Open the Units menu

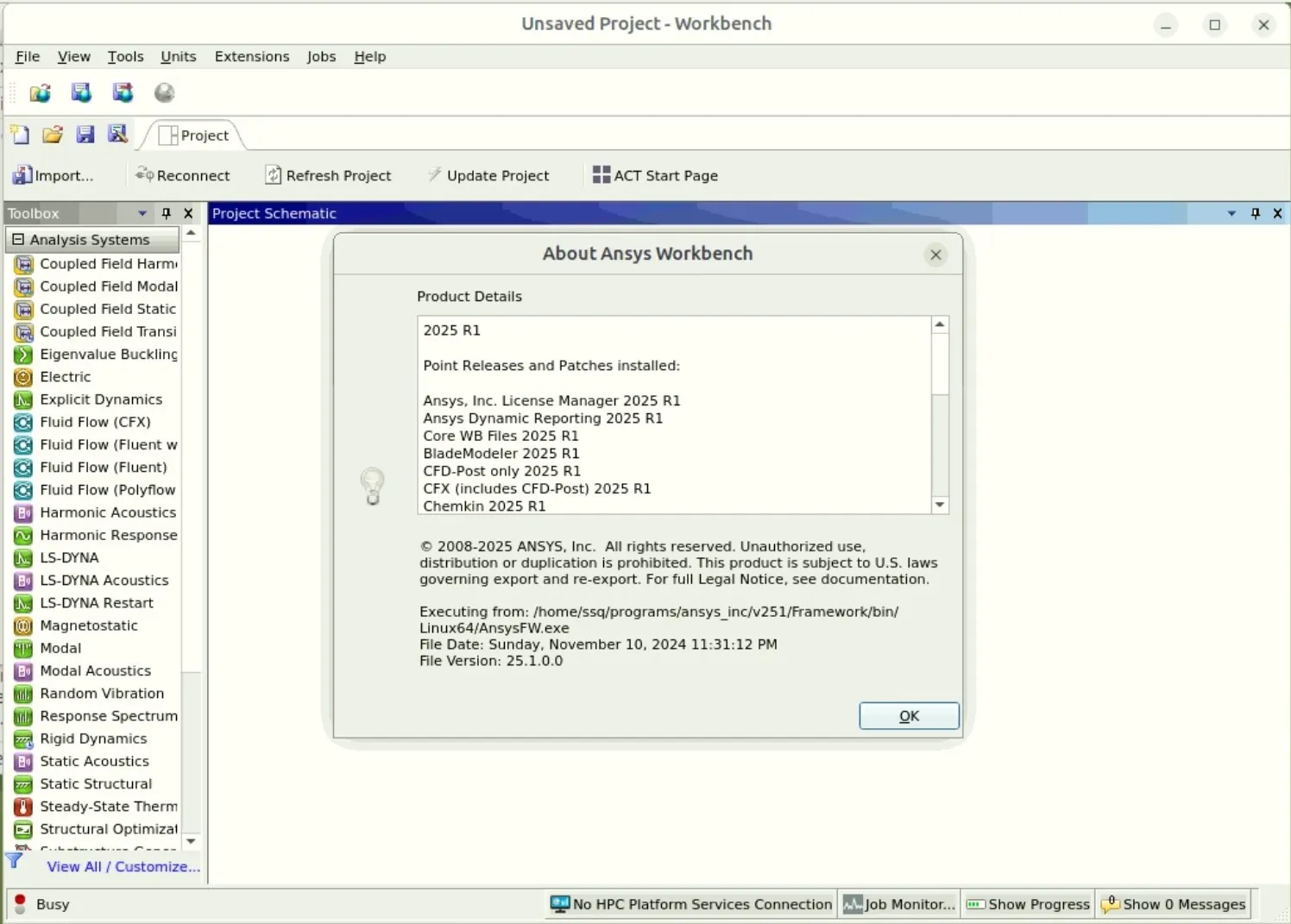point(178,56)
